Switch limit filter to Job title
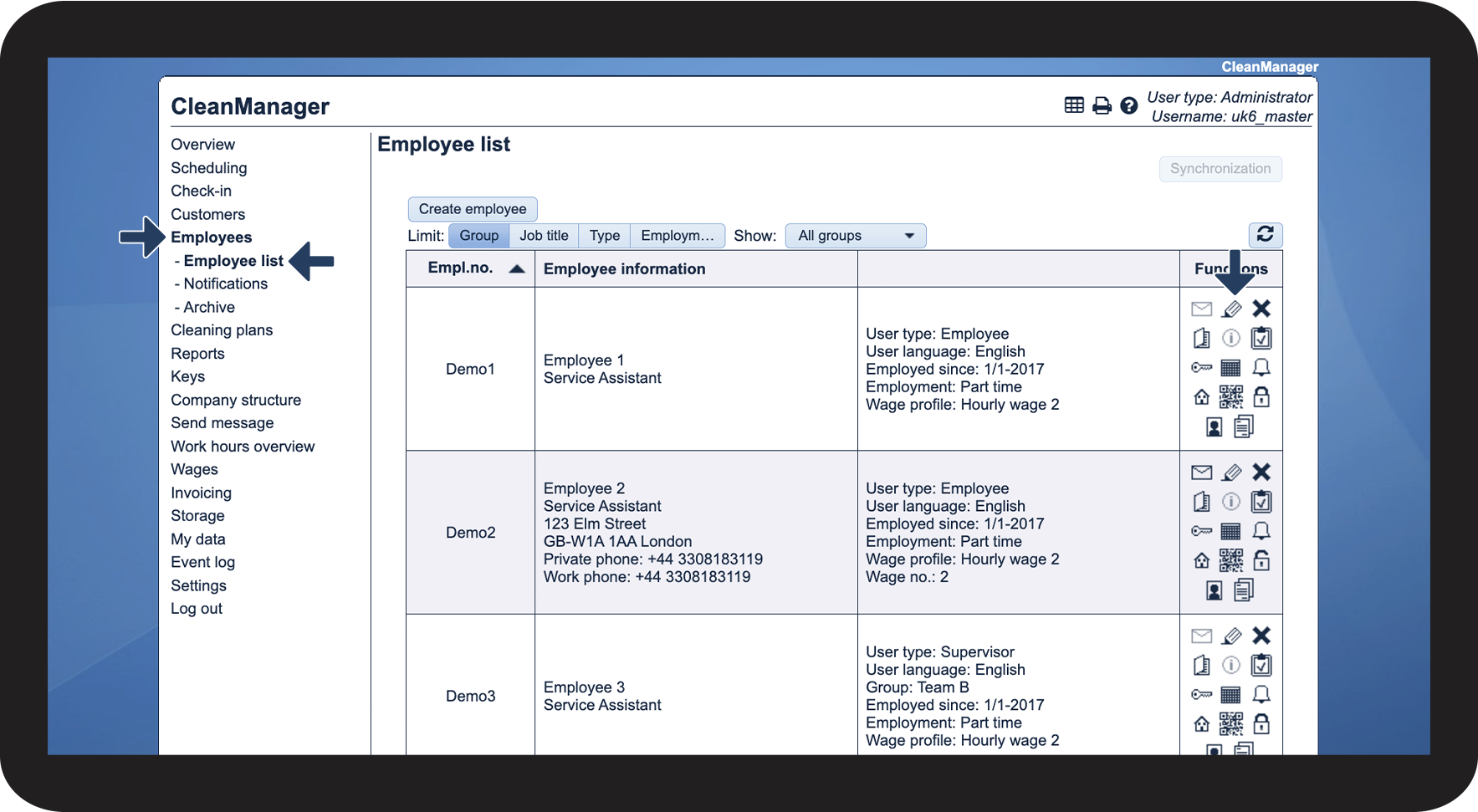 (544, 236)
